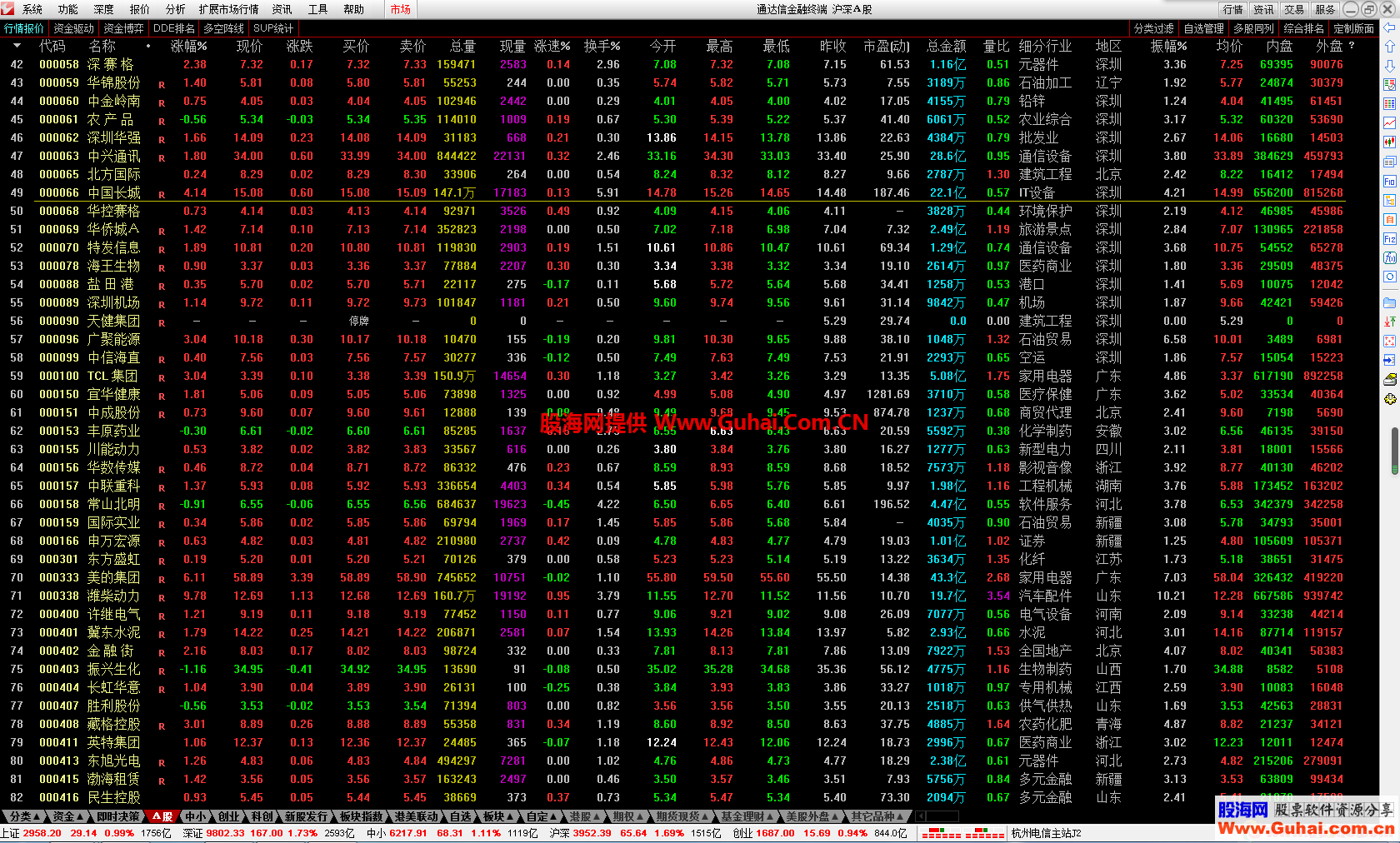Click the 资讯 button at top right

[x=1264, y=9]
